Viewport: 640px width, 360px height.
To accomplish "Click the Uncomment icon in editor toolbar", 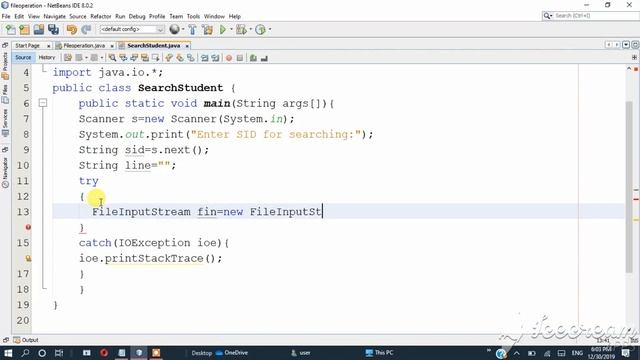I will pyautogui.click(x=264, y=58).
